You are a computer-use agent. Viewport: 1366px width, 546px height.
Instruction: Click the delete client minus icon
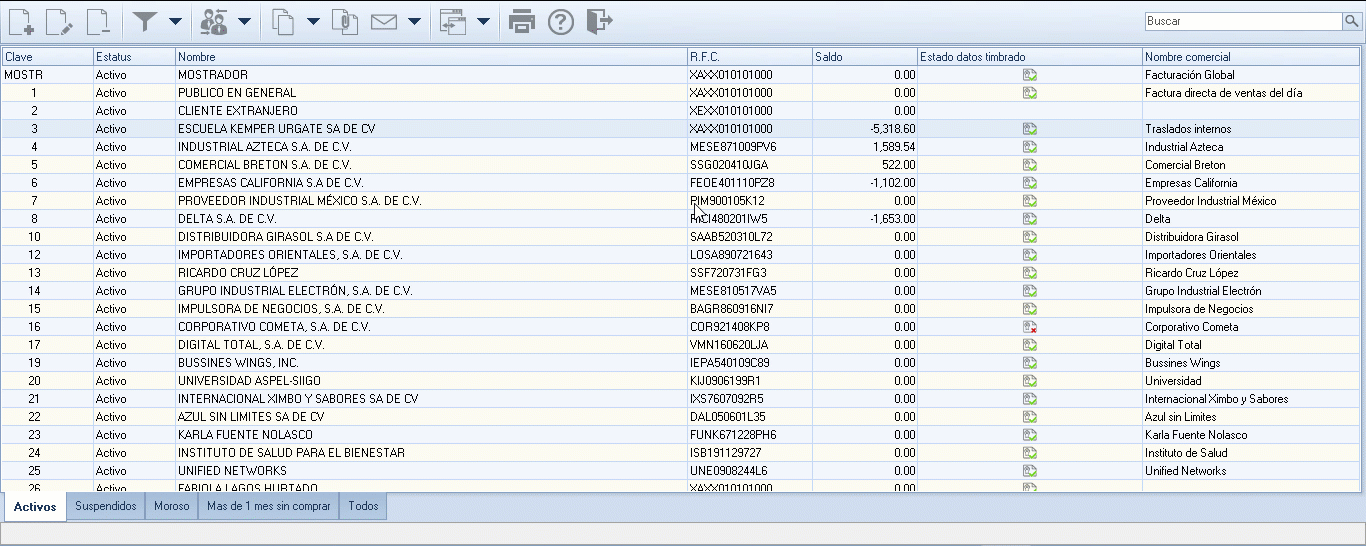pyautogui.click(x=98, y=21)
